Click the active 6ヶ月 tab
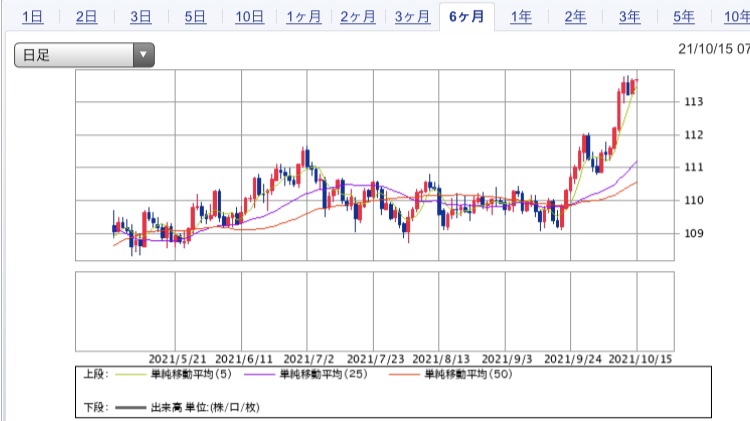 [466, 17]
